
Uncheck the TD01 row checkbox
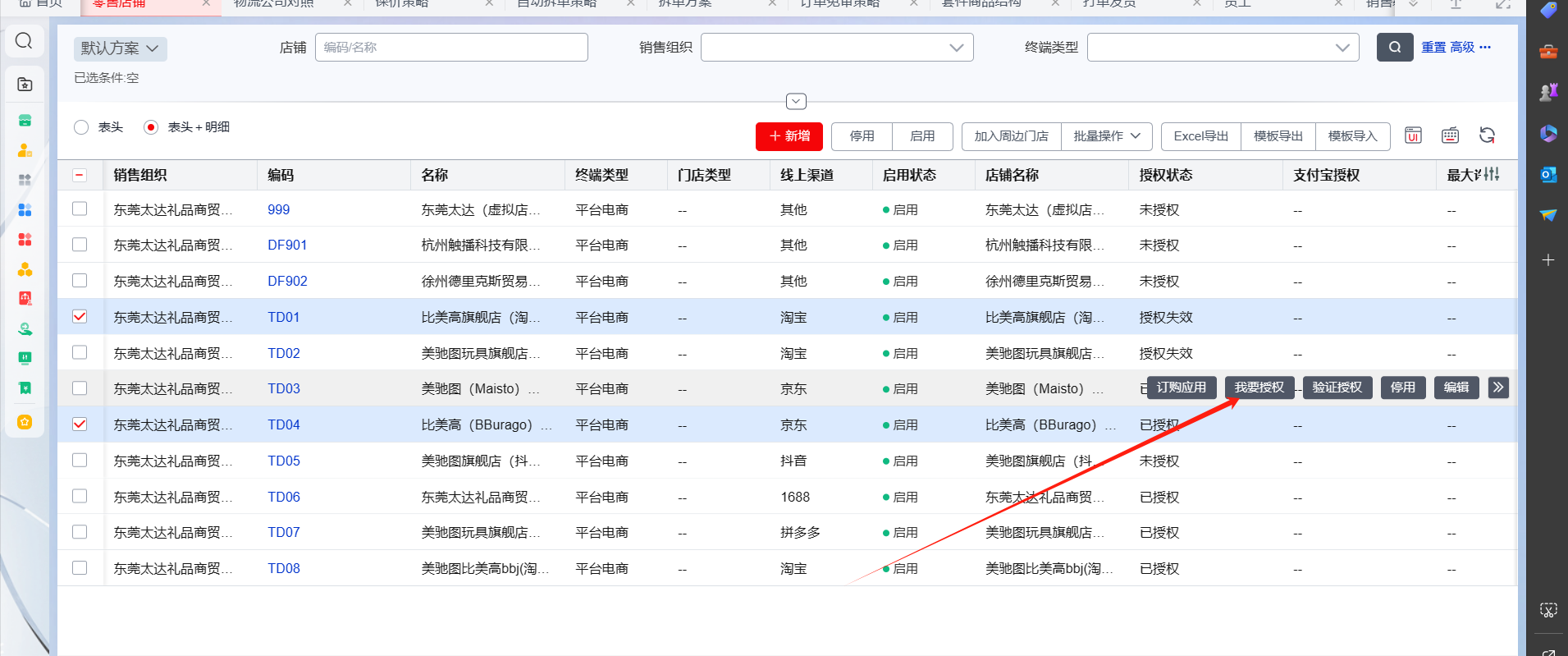point(80,316)
